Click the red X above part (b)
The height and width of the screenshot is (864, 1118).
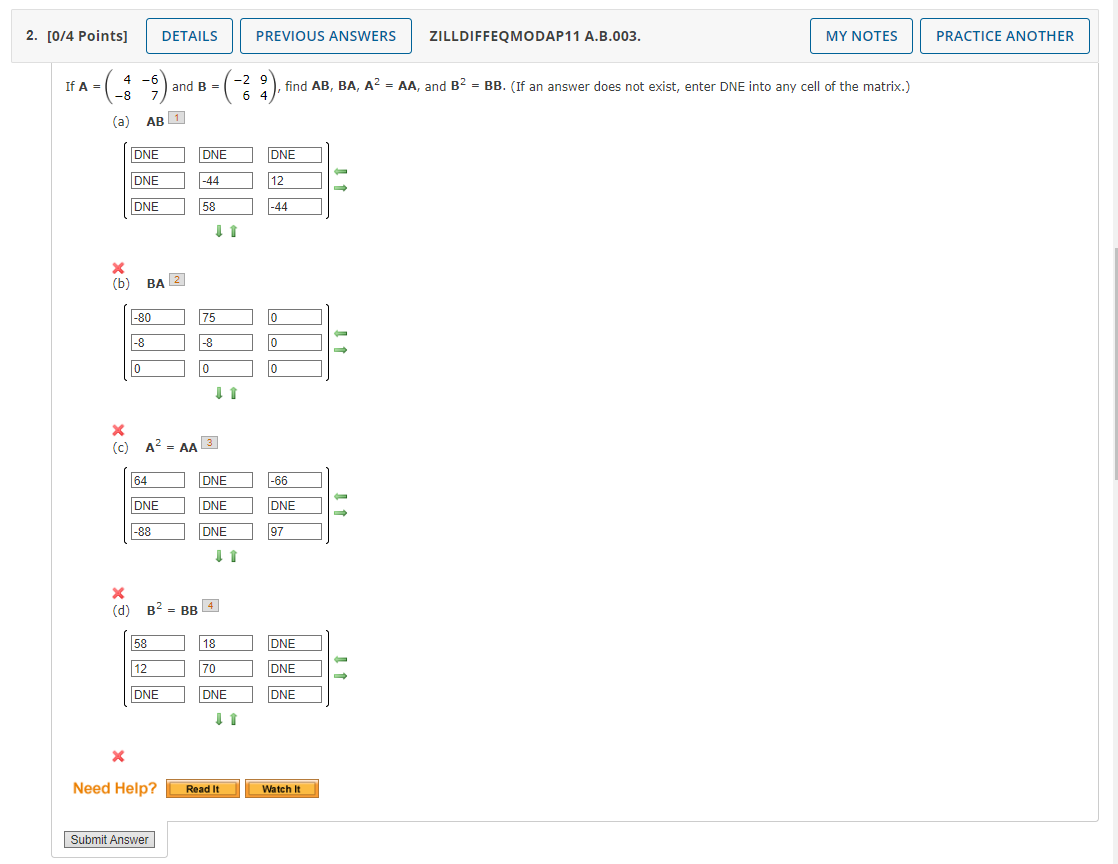(118, 267)
